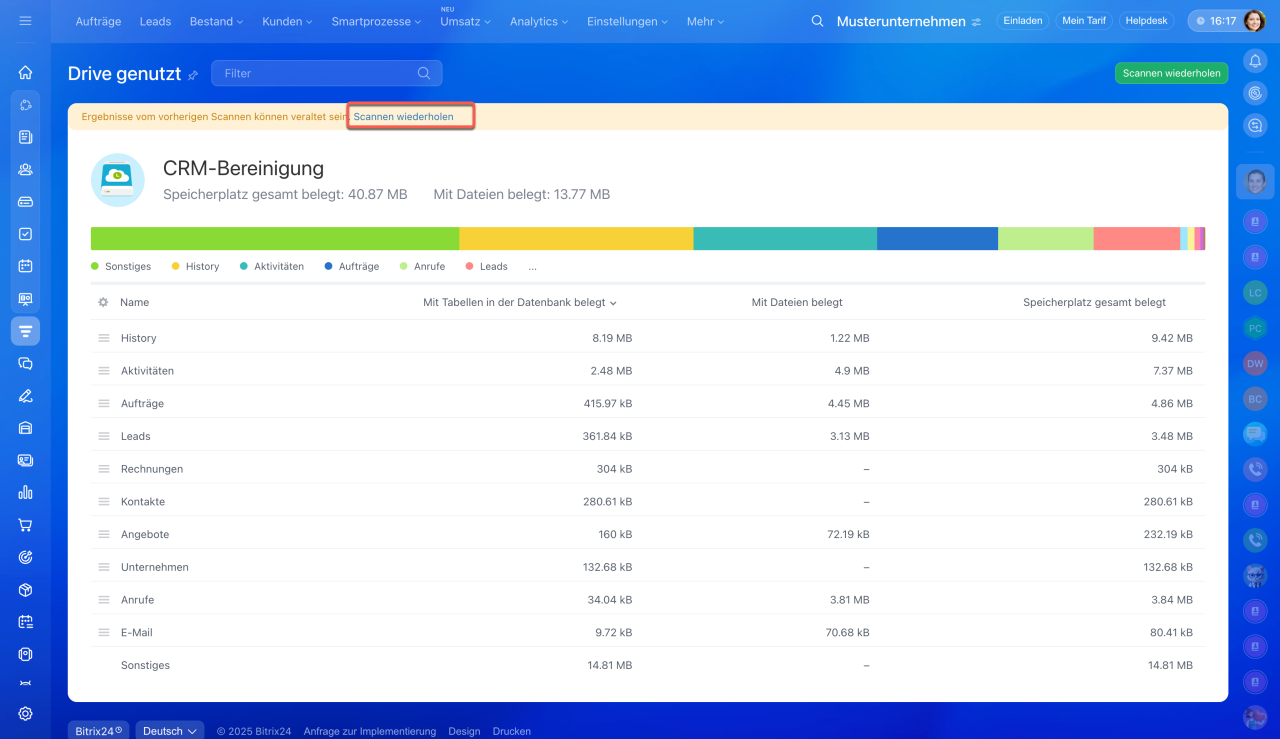Open the Deutsch language selector

[x=169, y=731]
